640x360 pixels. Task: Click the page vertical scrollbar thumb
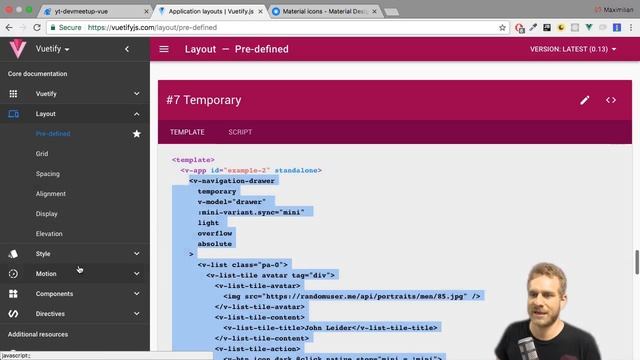(x=637, y=262)
